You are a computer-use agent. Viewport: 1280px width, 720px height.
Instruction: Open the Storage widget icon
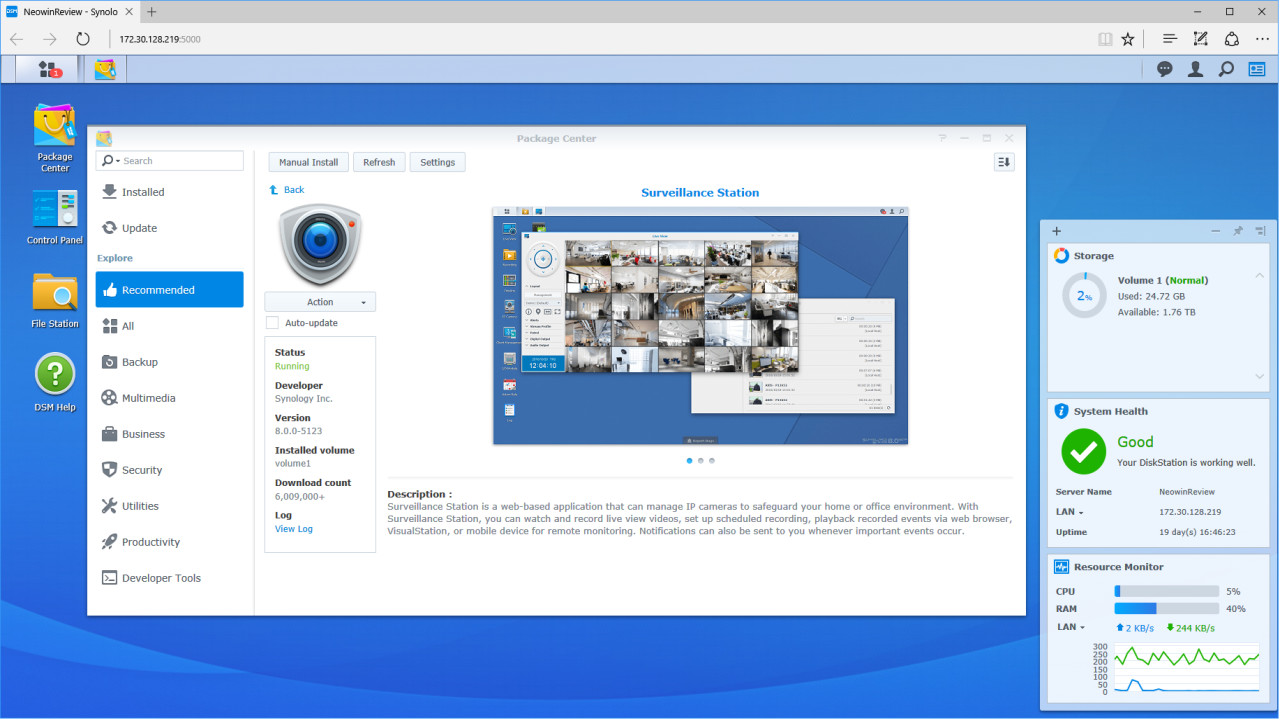point(1062,256)
